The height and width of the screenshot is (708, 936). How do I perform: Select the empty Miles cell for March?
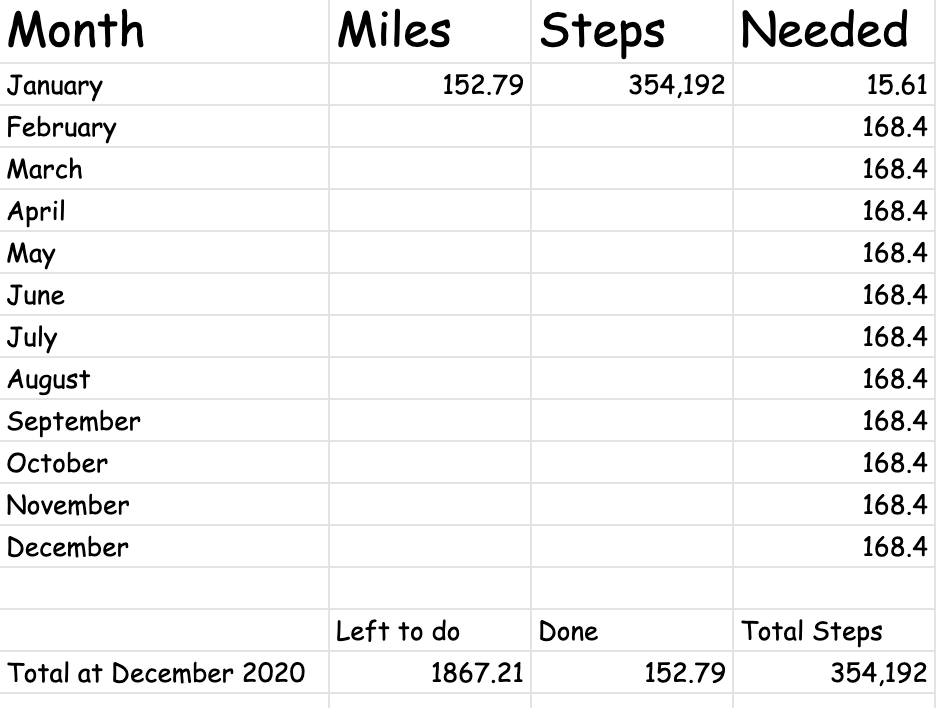click(430, 169)
